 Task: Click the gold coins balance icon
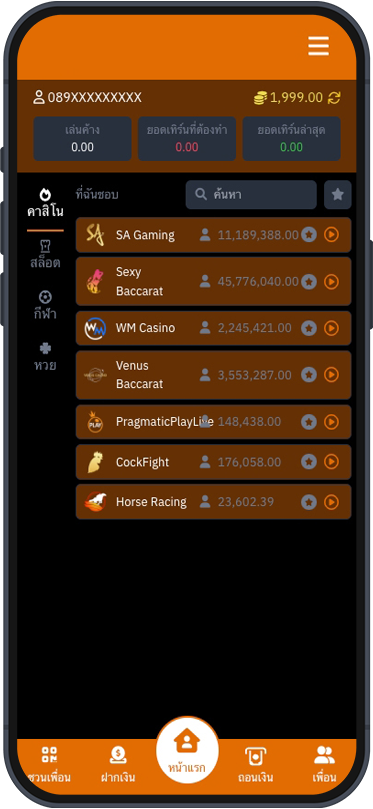(261, 98)
